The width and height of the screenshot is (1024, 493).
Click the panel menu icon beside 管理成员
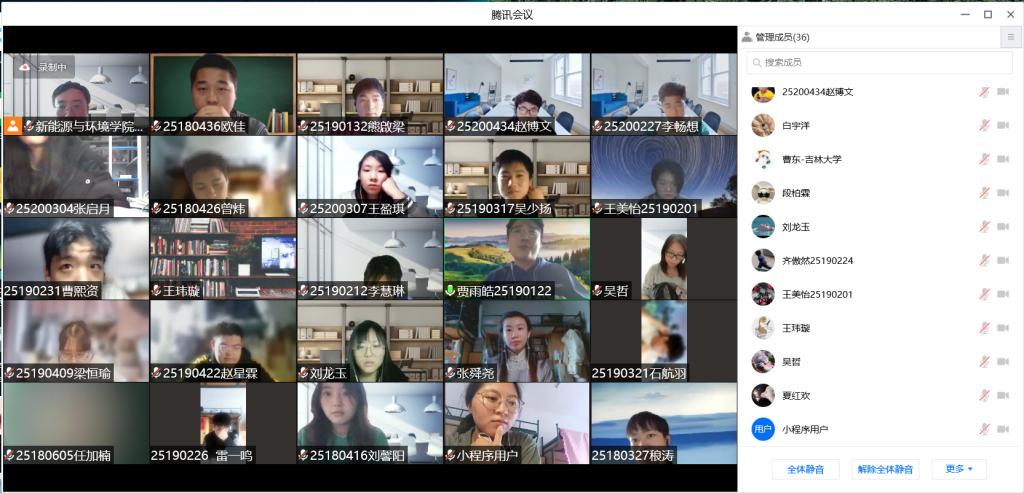(1009, 37)
